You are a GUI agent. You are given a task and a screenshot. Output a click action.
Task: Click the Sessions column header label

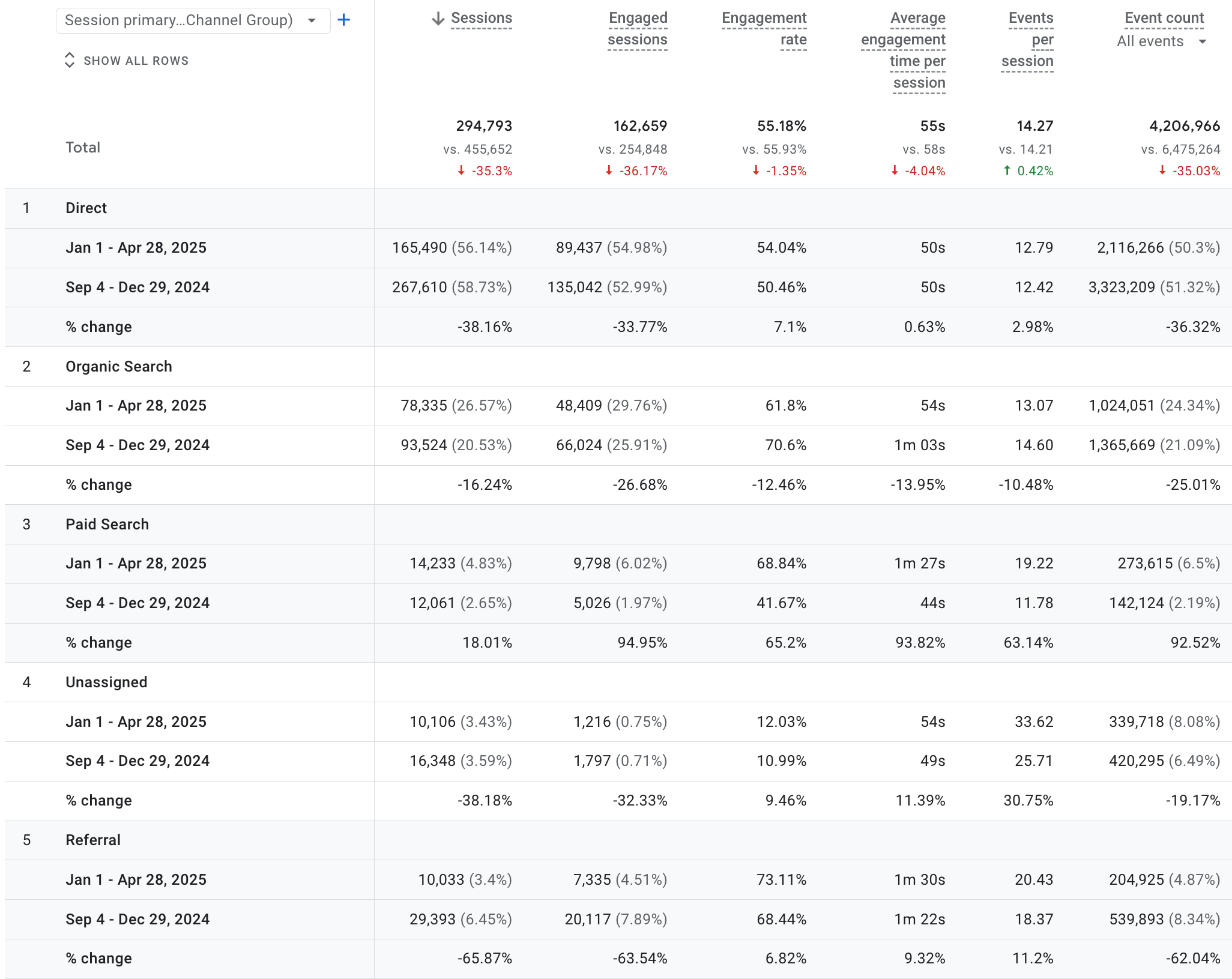click(482, 19)
